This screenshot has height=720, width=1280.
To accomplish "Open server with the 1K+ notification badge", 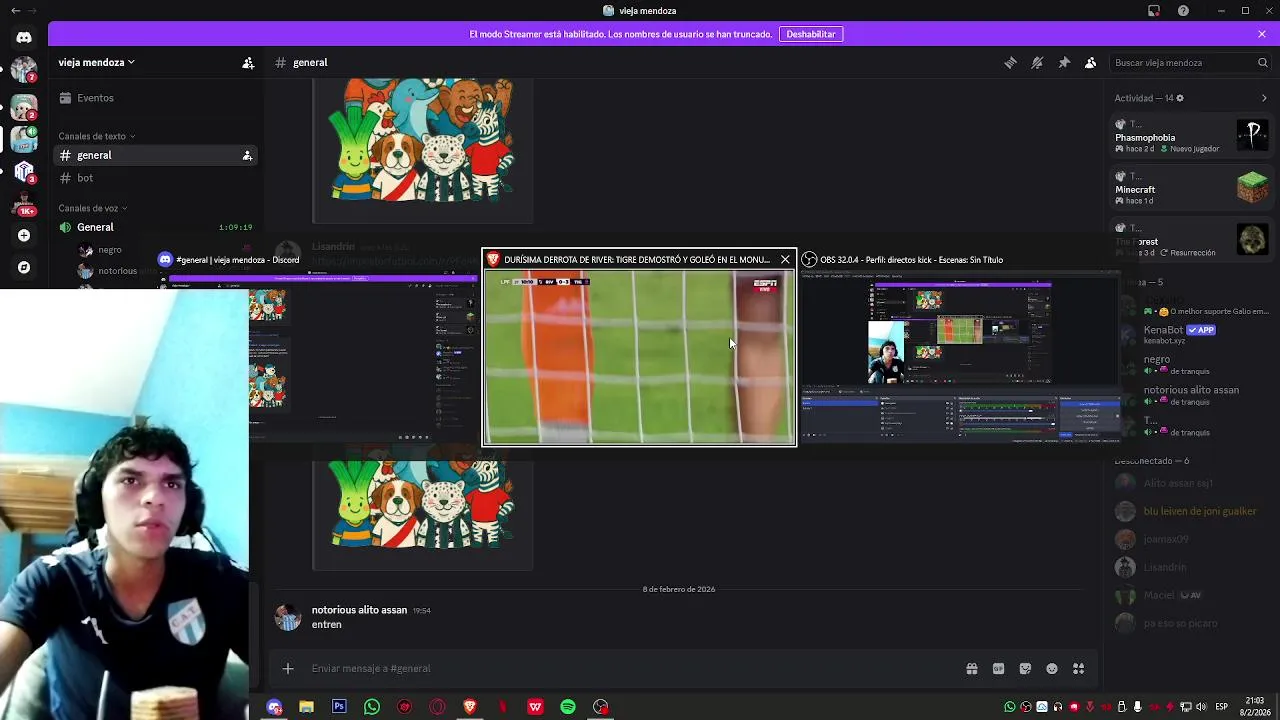I will point(24,204).
